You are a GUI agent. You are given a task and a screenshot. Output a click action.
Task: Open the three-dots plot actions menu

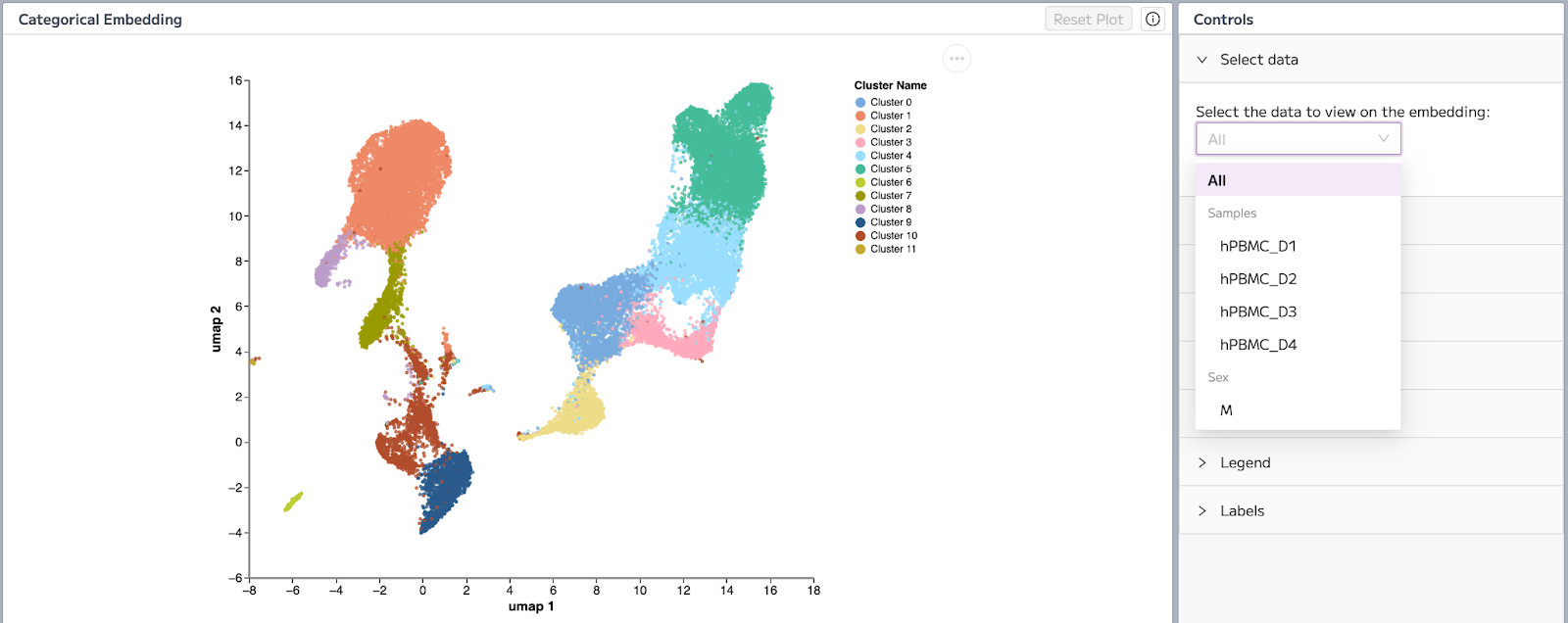956,59
